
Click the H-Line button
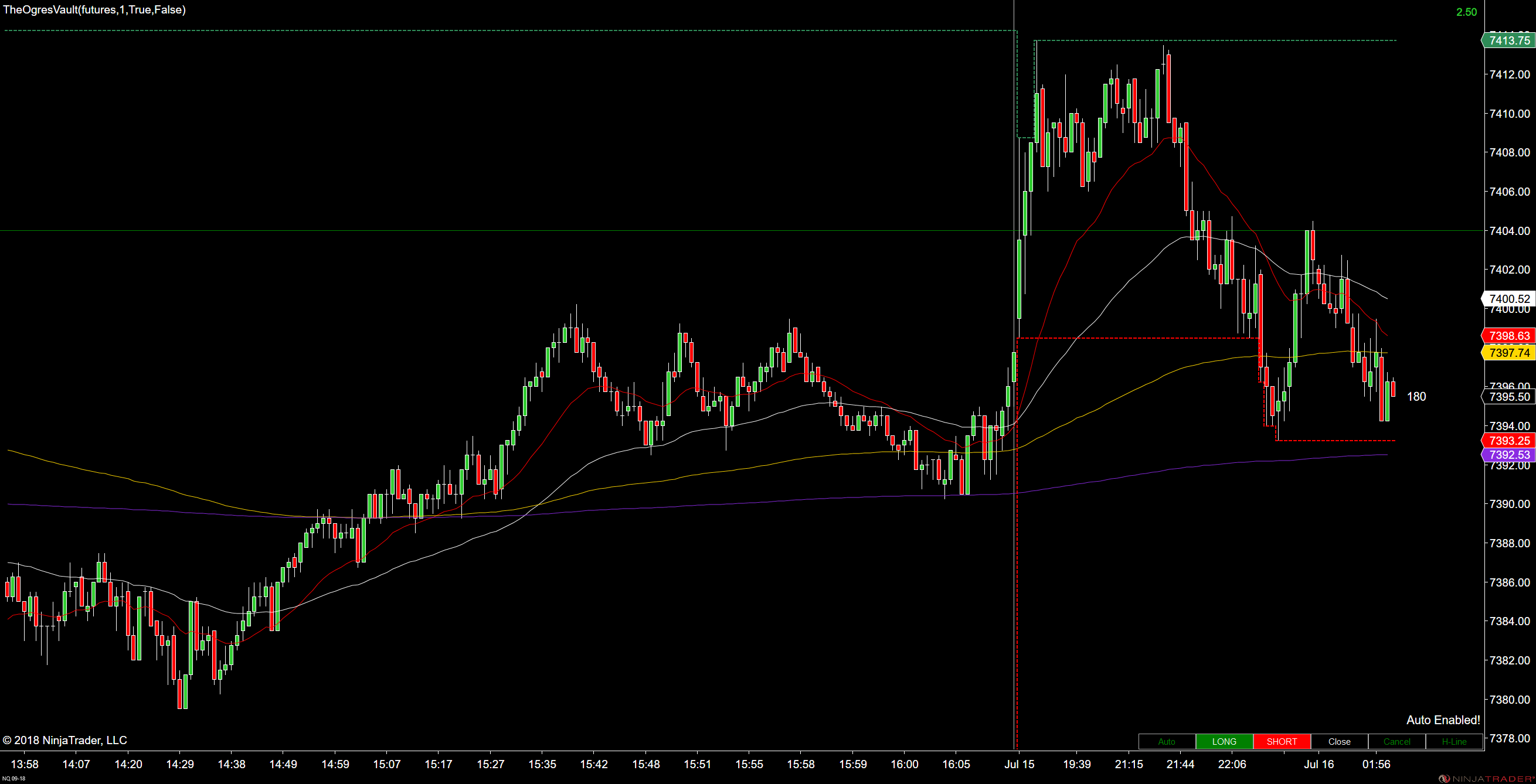[x=1454, y=742]
